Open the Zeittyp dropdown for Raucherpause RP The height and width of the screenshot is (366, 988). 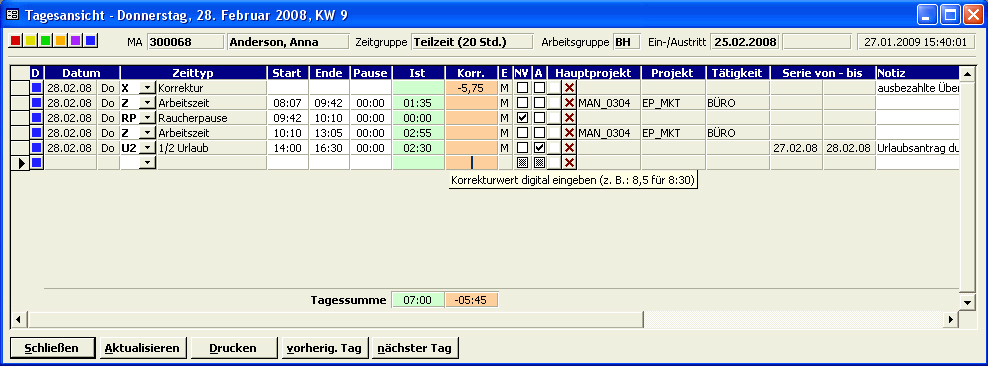pos(147,118)
